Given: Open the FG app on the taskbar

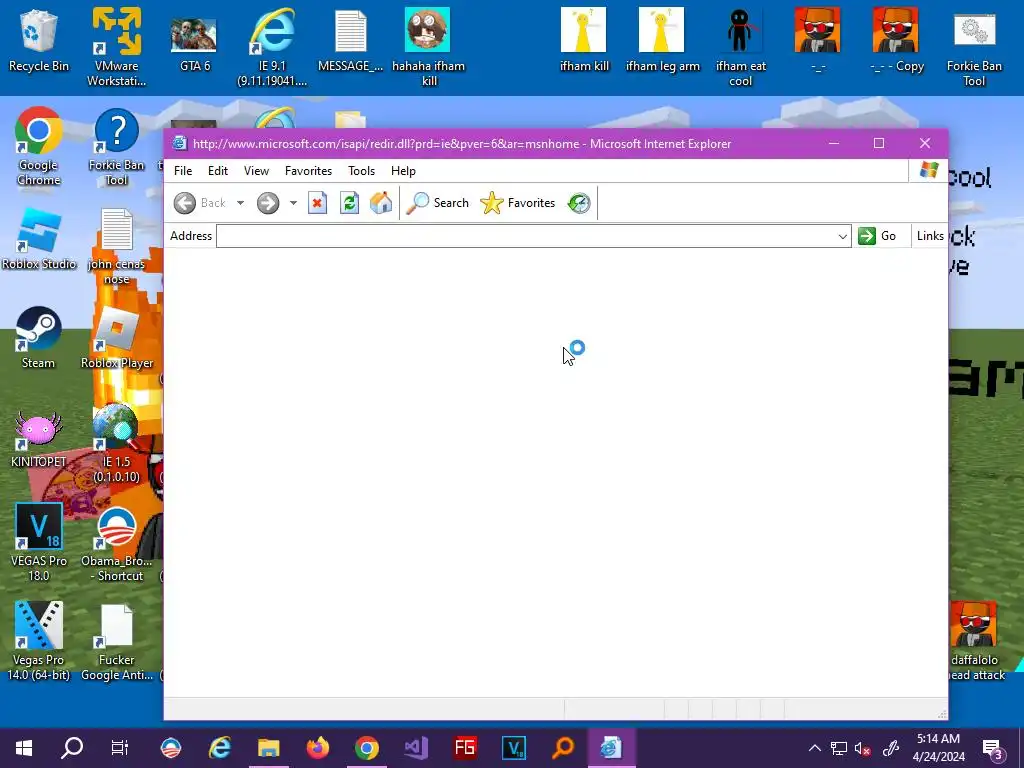Looking at the screenshot, I should click(x=465, y=748).
